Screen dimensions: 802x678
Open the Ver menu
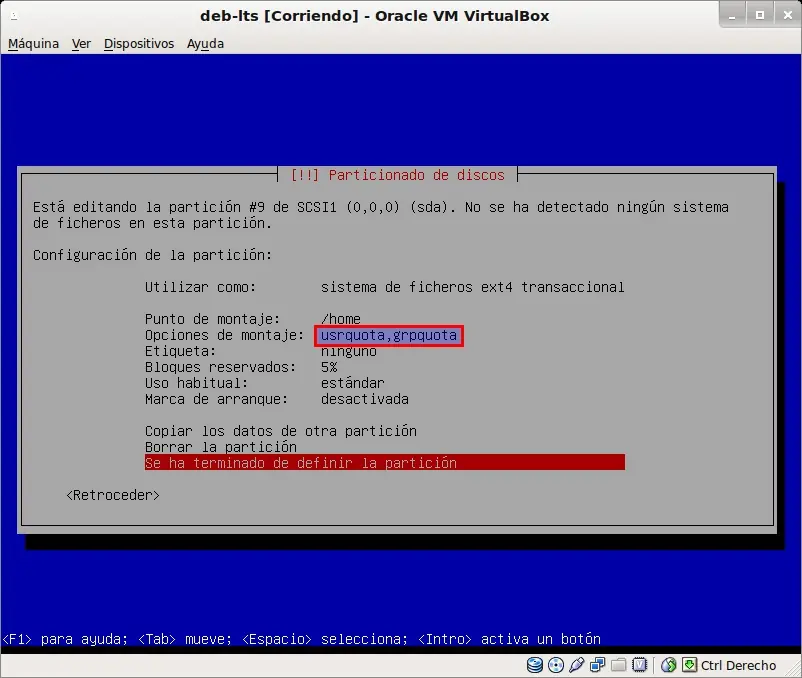[x=81, y=44]
